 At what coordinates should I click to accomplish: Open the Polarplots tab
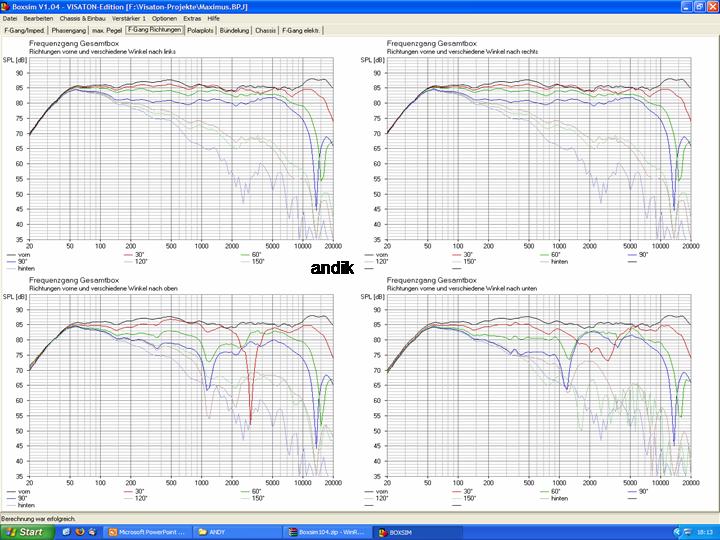(x=200, y=30)
